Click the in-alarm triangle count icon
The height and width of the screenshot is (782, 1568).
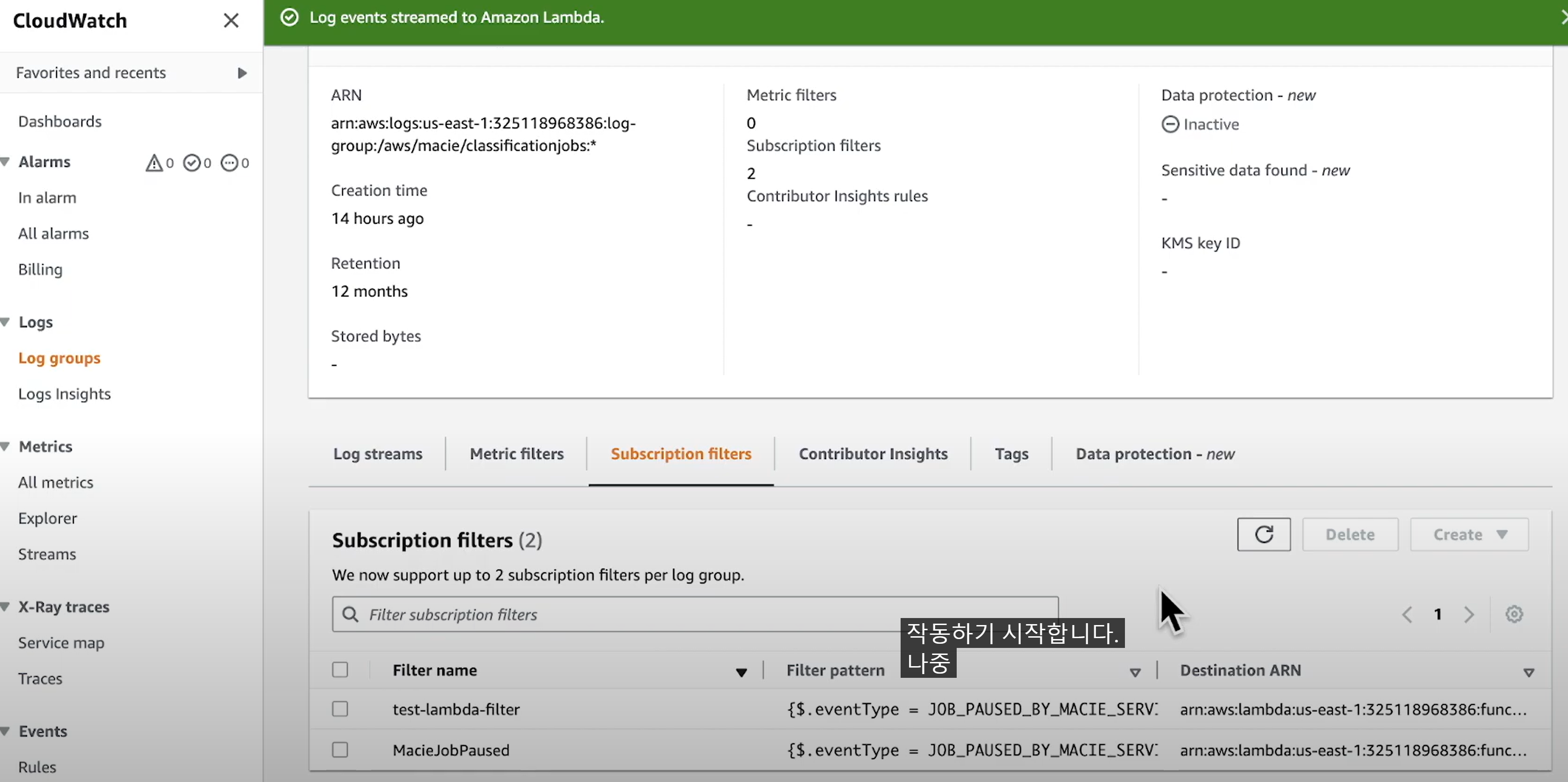[x=154, y=163]
